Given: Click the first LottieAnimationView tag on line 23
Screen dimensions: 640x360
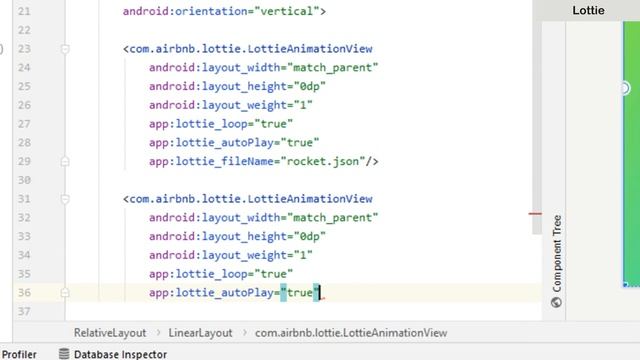Looking at the screenshot, I should [x=248, y=49].
